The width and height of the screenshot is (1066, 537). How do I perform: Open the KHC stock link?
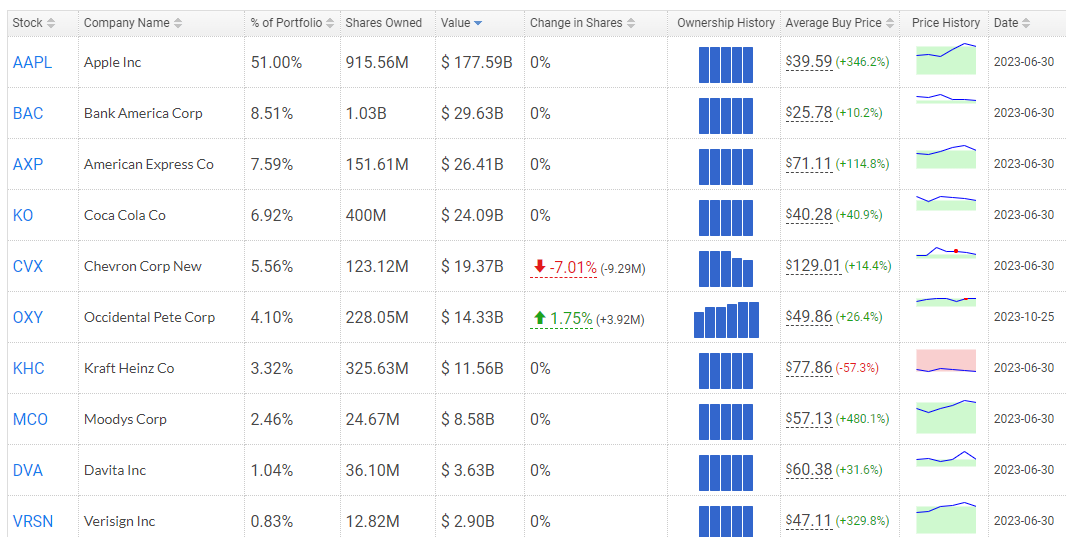coord(29,368)
